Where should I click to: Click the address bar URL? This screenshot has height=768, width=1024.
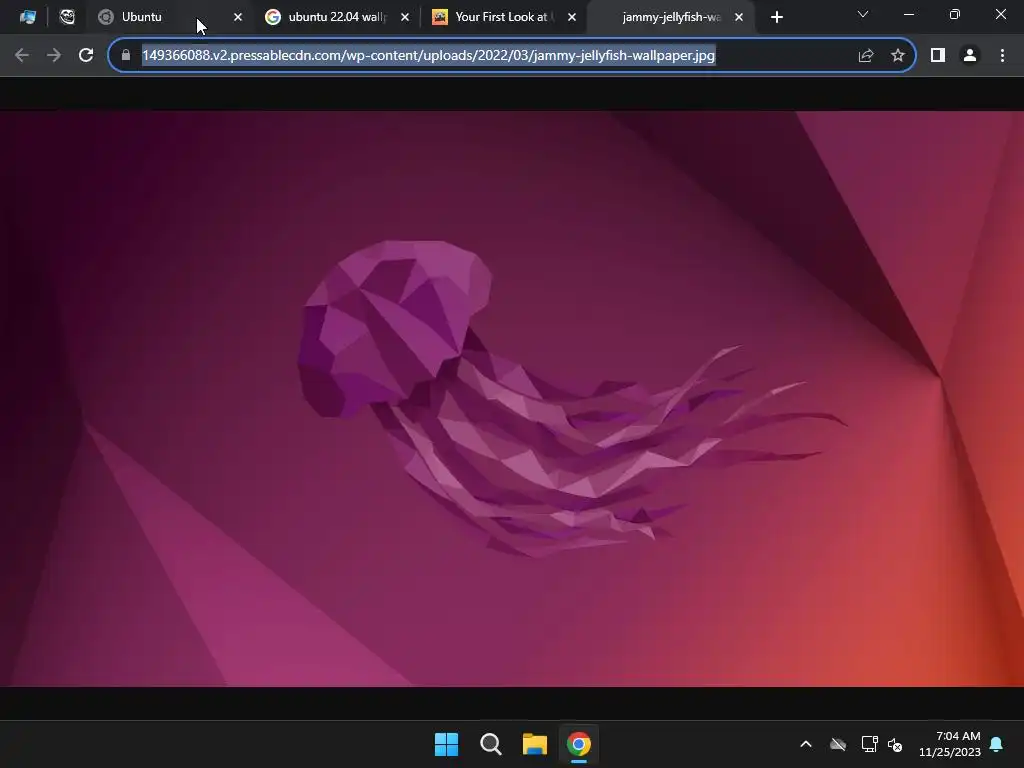tap(428, 56)
